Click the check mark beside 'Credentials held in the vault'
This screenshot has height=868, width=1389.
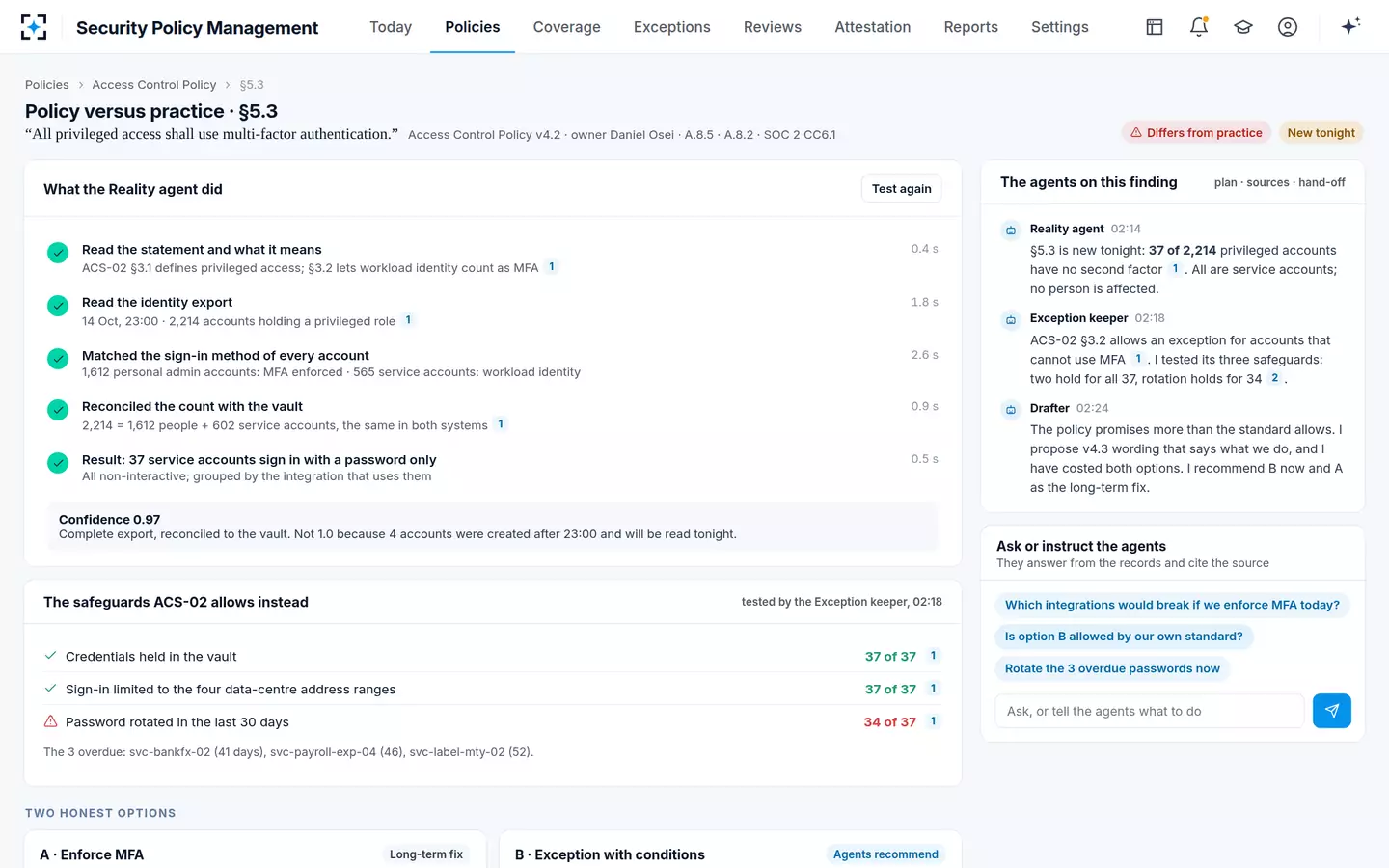(x=51, y=656)
